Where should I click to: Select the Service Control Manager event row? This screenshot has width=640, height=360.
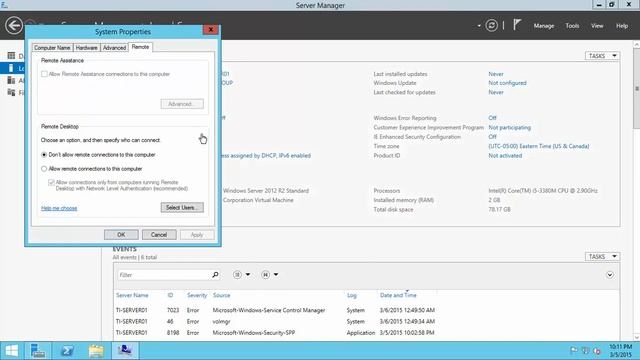[x=366, y=310]
